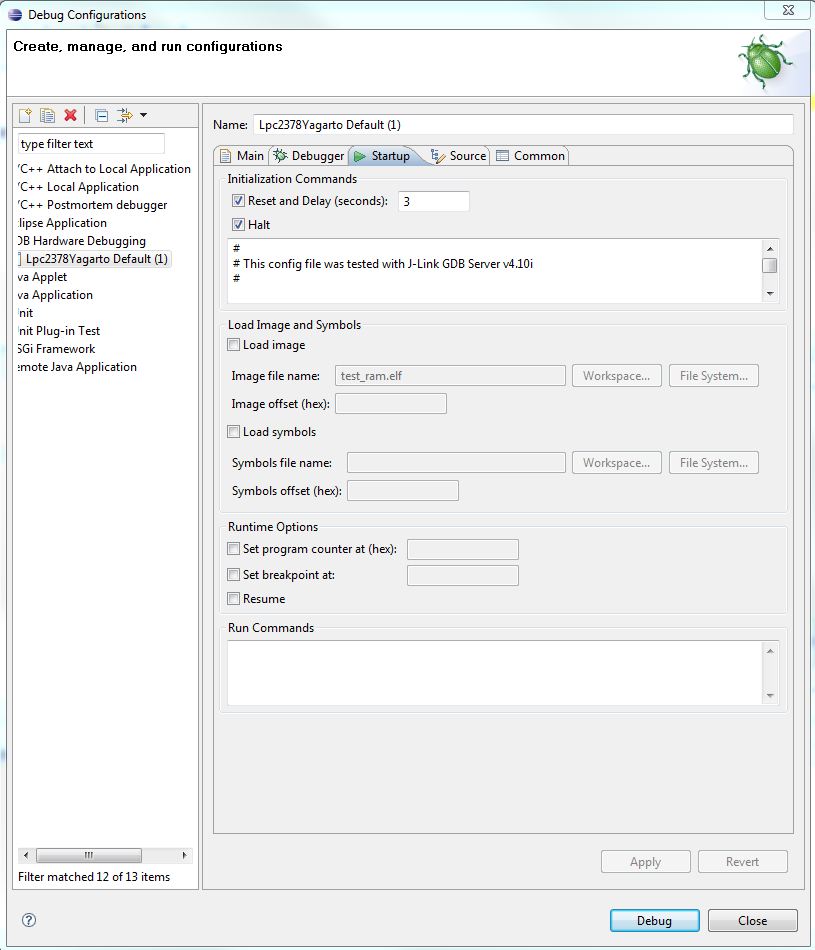Toggle Reset and Delay checkbox
The width and height of the screenshot is (815, 950).
tap(238, 201)
